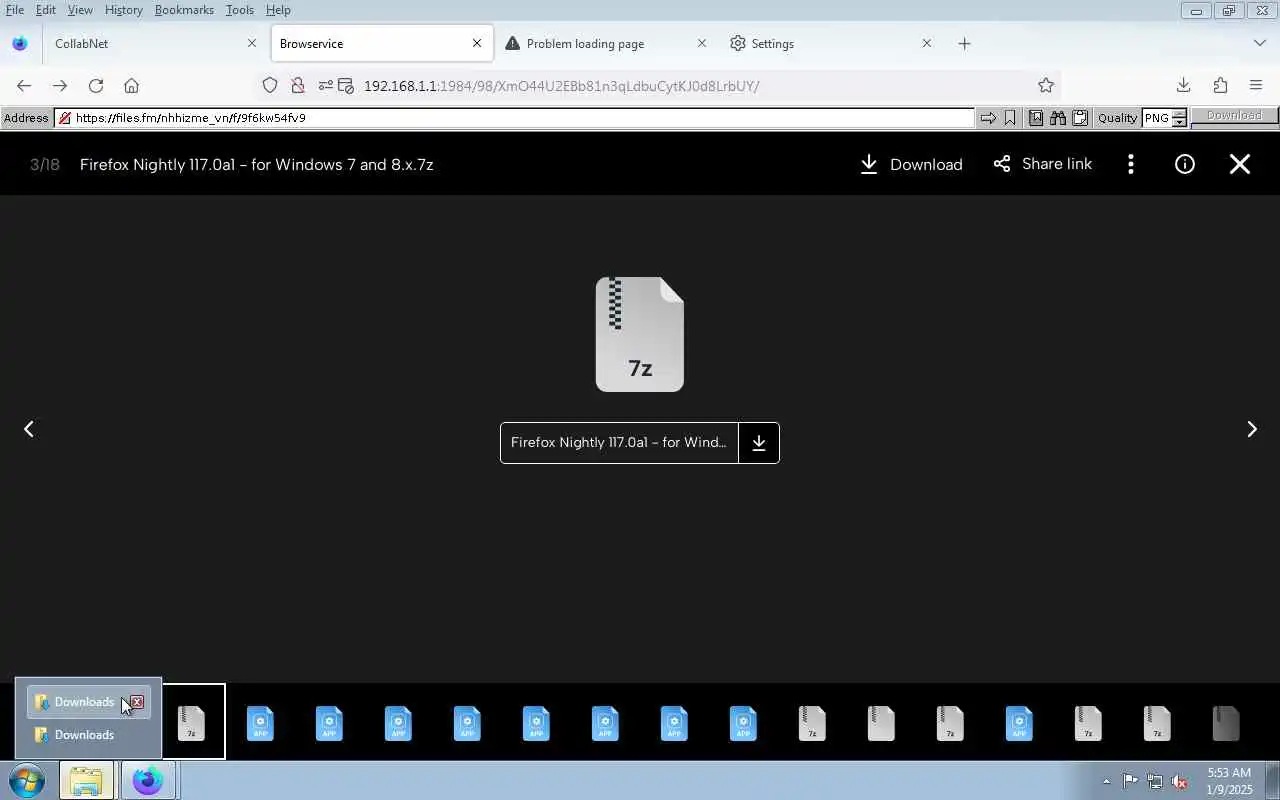
Task: Lower the Quality spinner value
Action: point(1179,122)
